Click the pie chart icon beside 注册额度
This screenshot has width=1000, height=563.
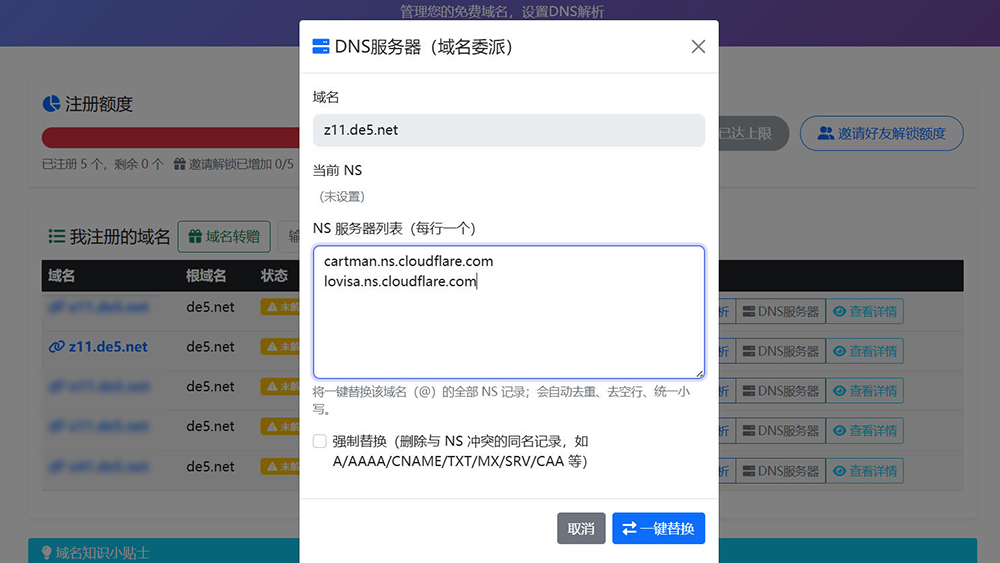[x=52, y=104]
